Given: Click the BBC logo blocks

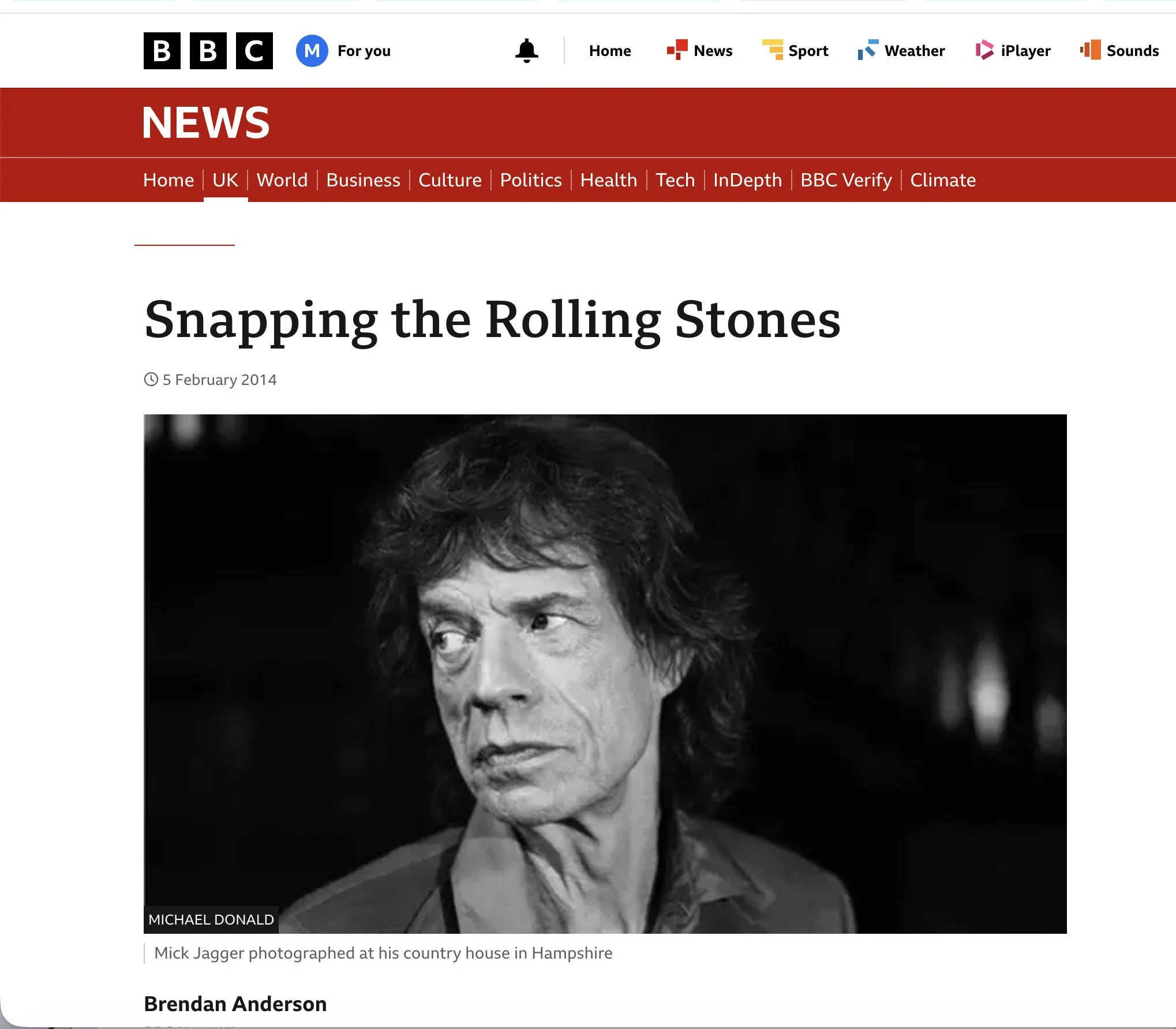Looking at the screenshot, I should [x=208, y=51].
